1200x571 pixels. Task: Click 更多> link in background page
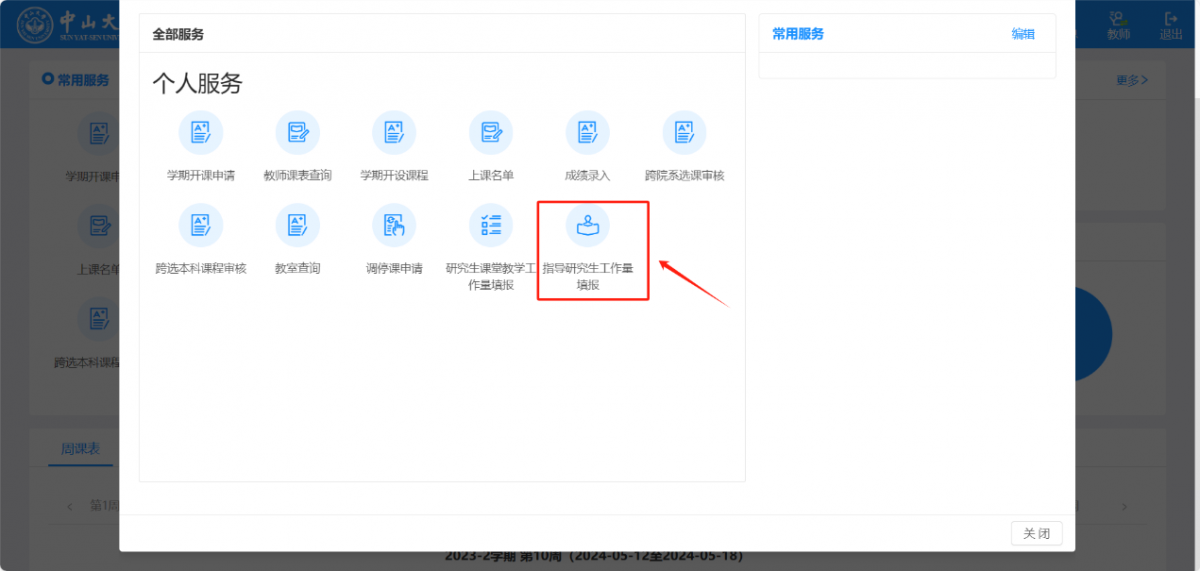tap(1132, 80)
